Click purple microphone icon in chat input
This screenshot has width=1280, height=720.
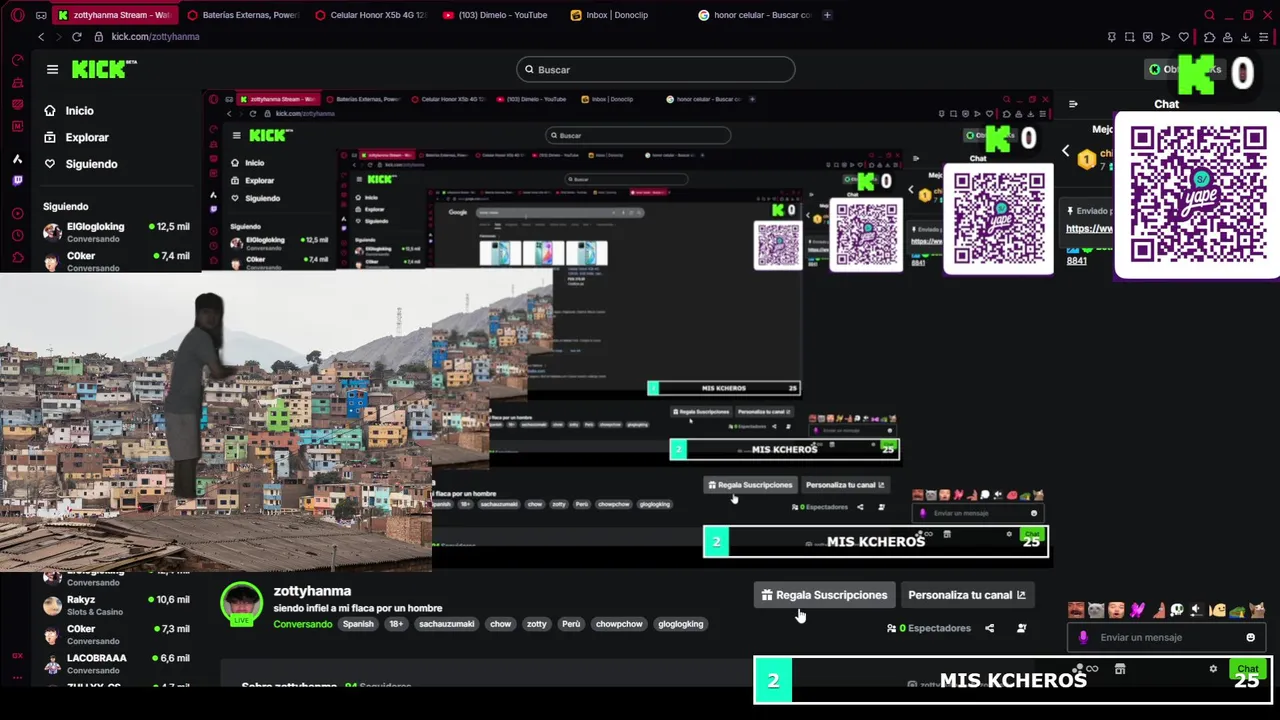click(x=1083, y=637)
